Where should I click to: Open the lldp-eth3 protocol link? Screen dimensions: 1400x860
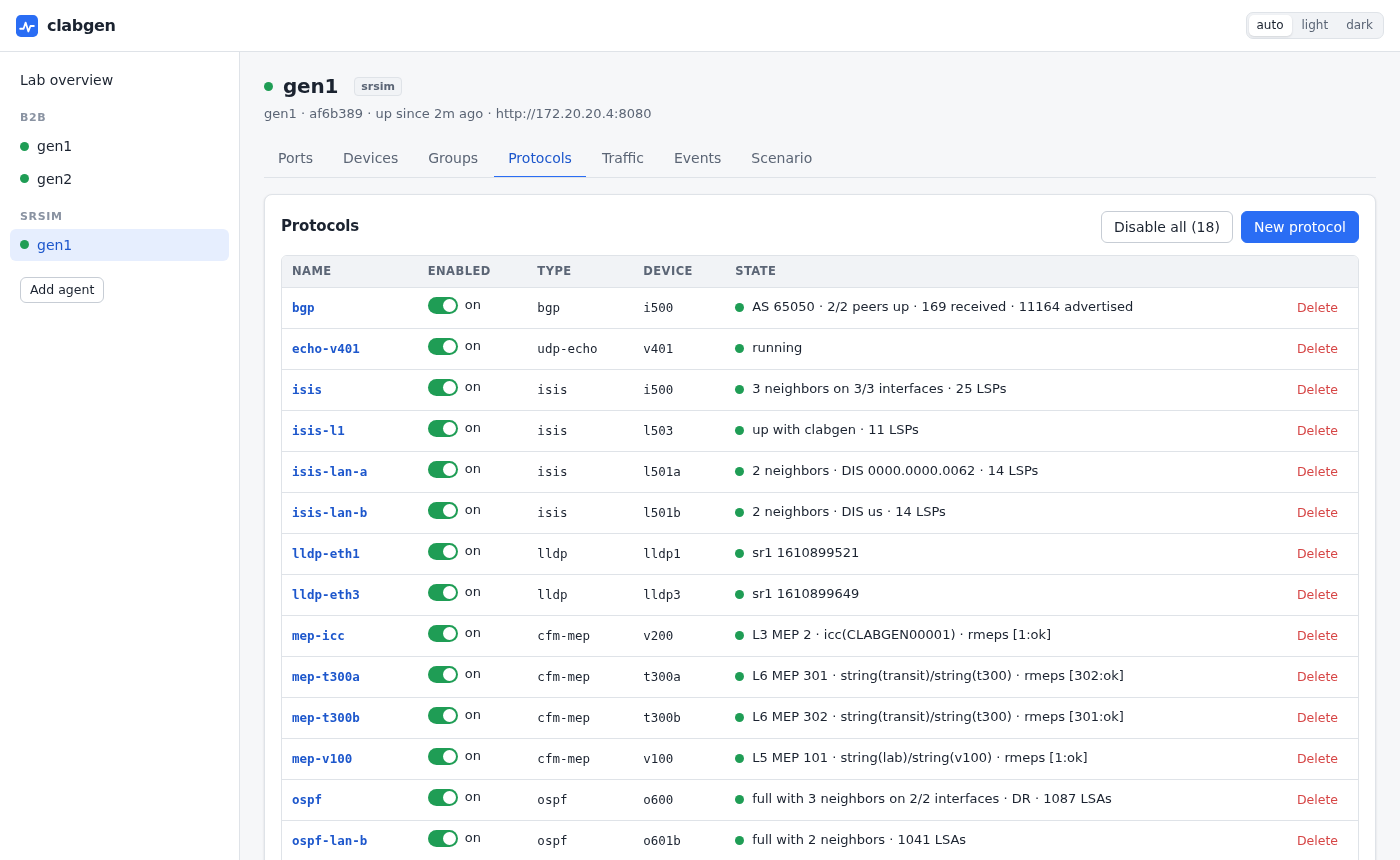tap(326, 595)
